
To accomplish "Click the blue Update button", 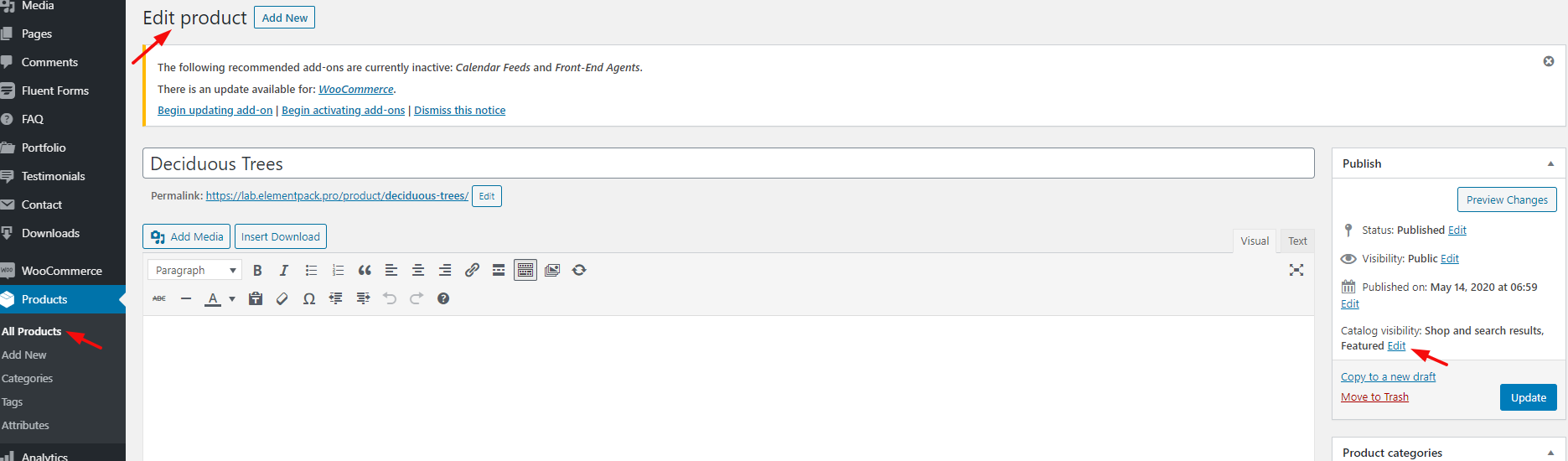I will pyautogui.click(x=1528, y=397).
